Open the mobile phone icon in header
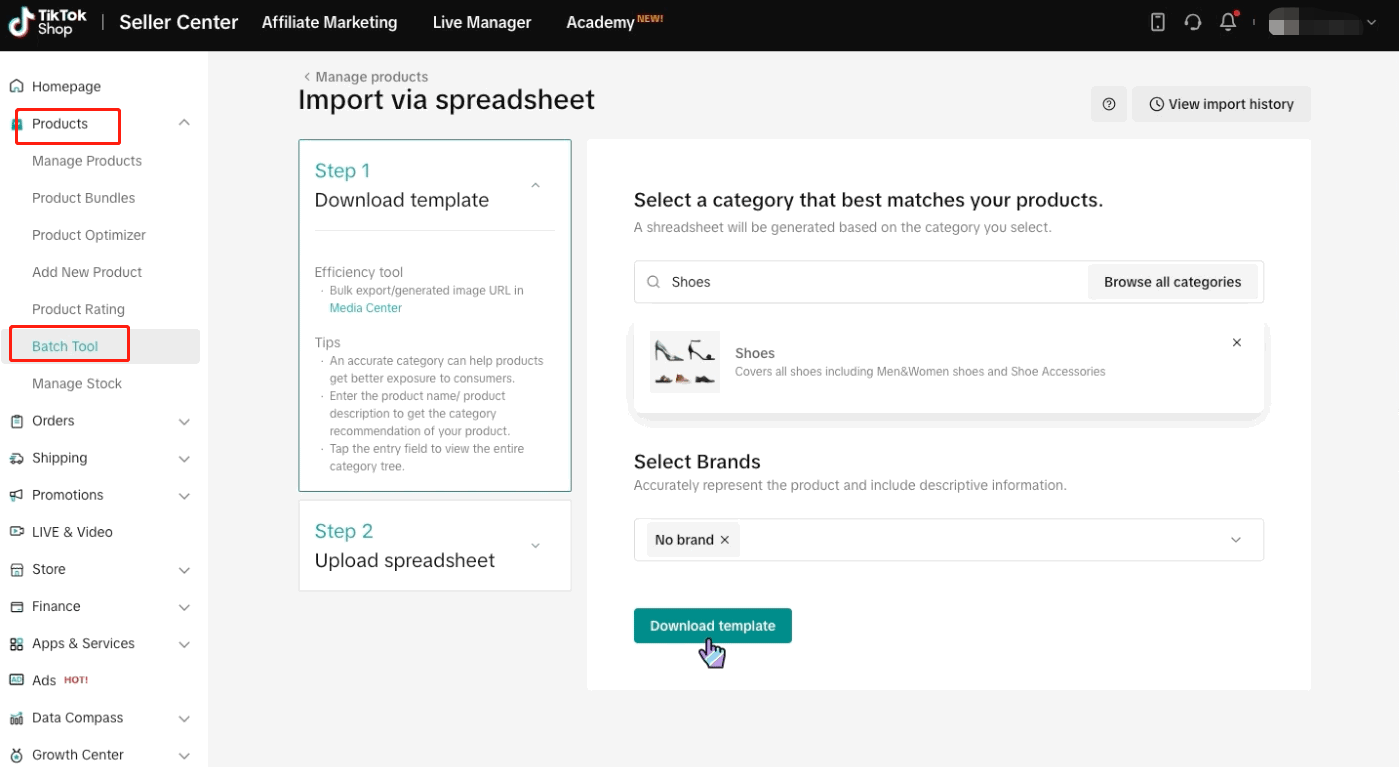Image resolution: width=1399 pixels, height=767 pixels. [x=1157, y=22]
